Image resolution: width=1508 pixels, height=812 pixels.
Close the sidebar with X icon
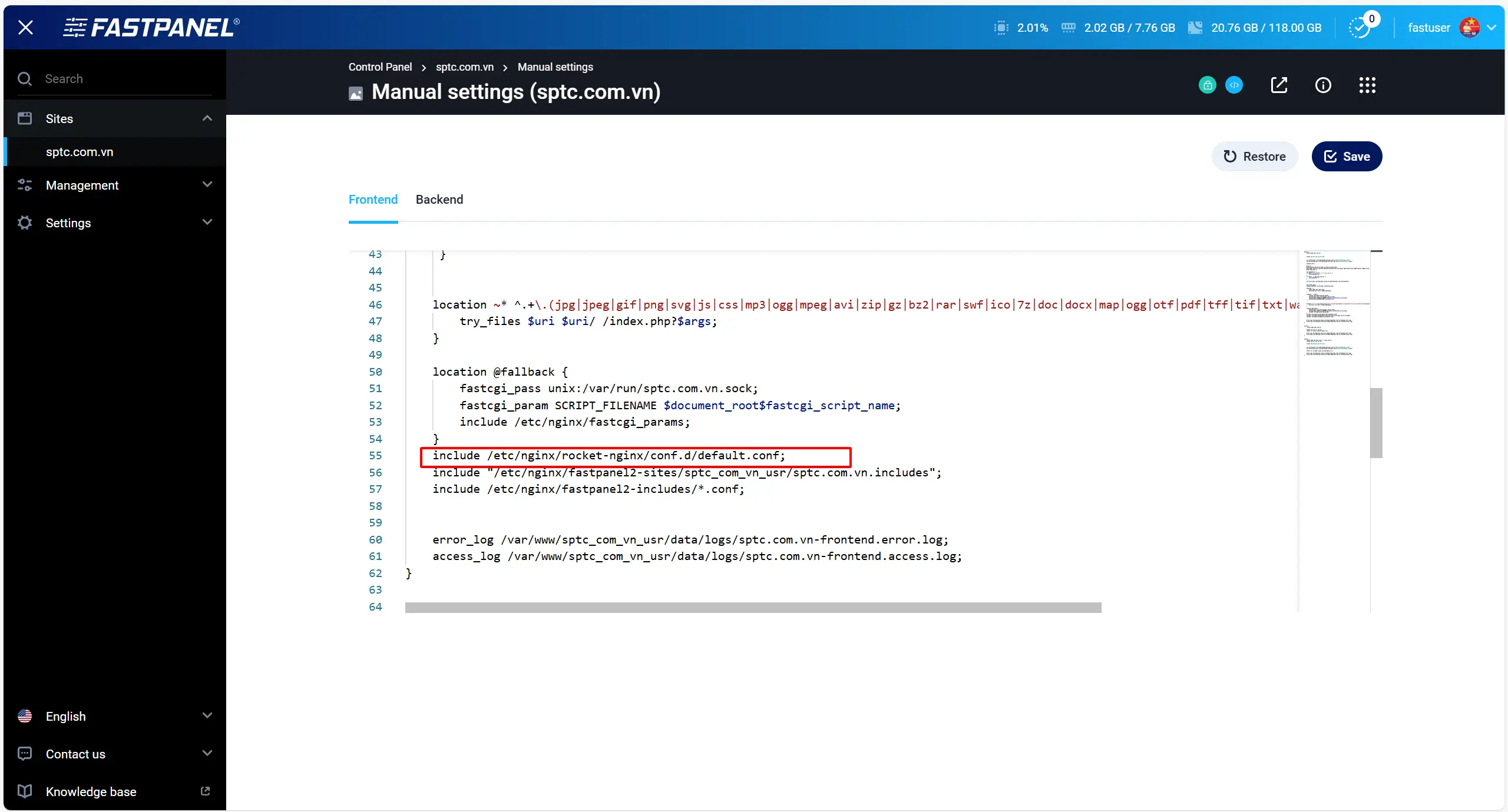[25, 27]
